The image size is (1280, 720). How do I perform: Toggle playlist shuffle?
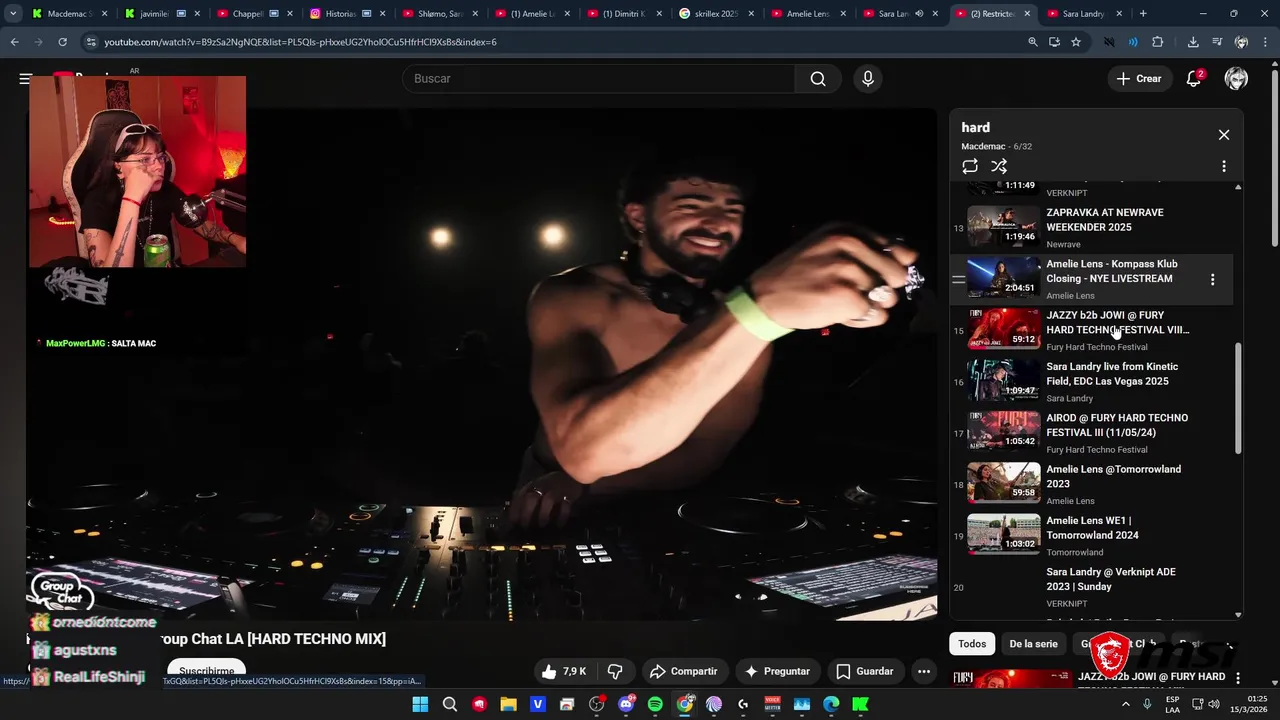pyautogui.click(x=999, y=167)
